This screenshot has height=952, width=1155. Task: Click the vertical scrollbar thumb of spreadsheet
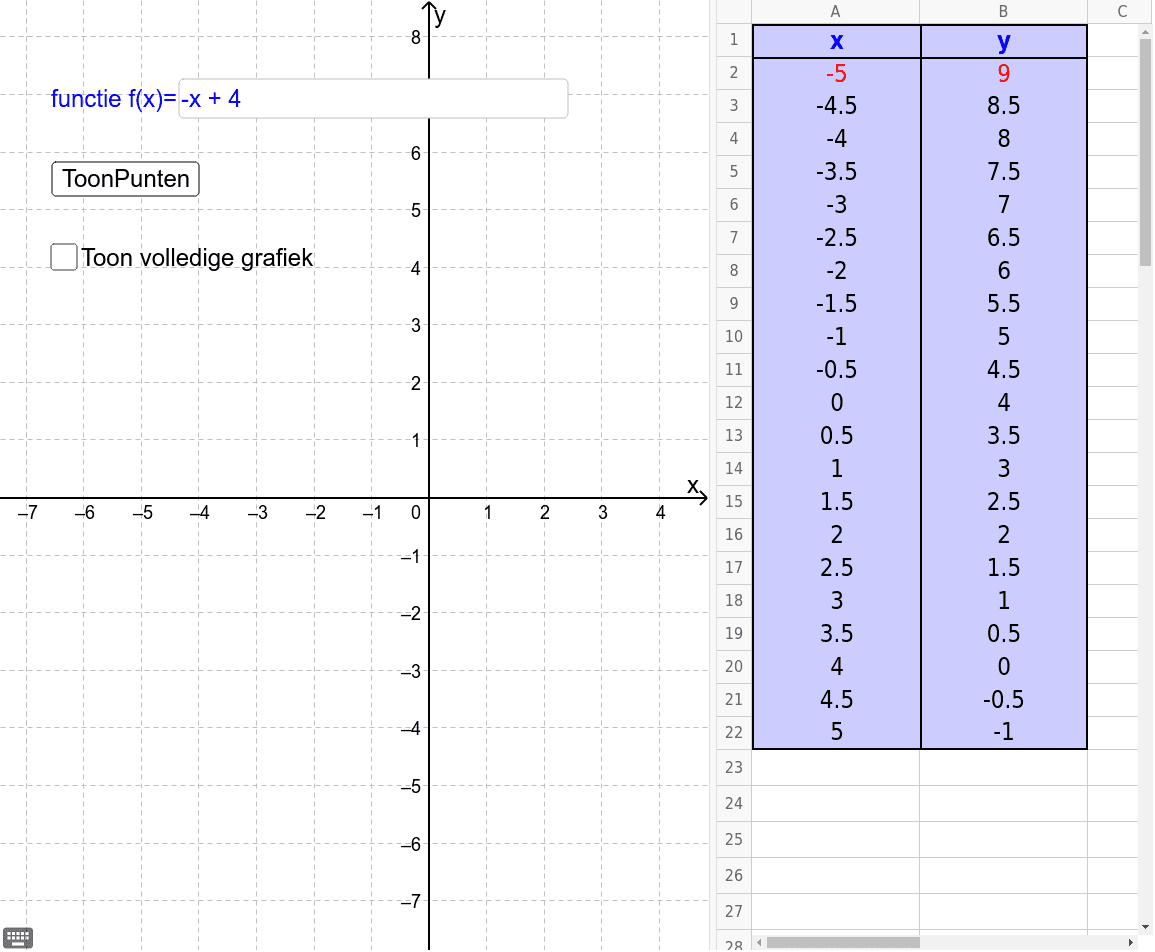tap(1145, 151)
